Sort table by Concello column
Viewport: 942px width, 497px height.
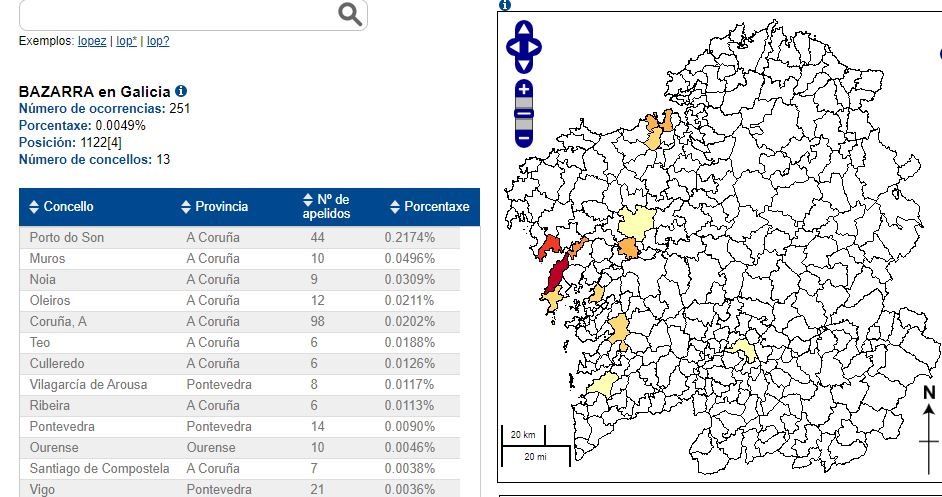coord(61,207)
